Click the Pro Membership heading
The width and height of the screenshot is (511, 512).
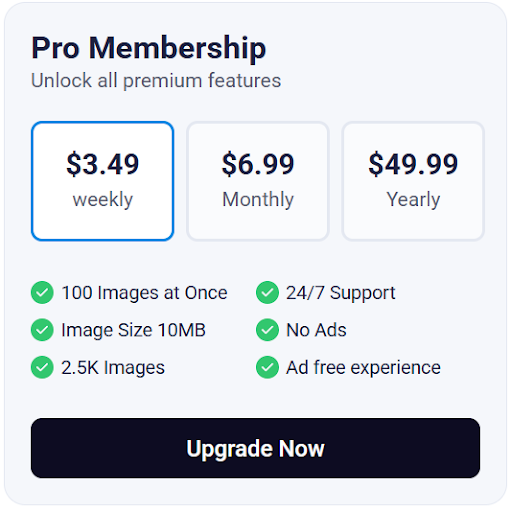(x=149, y=49)
